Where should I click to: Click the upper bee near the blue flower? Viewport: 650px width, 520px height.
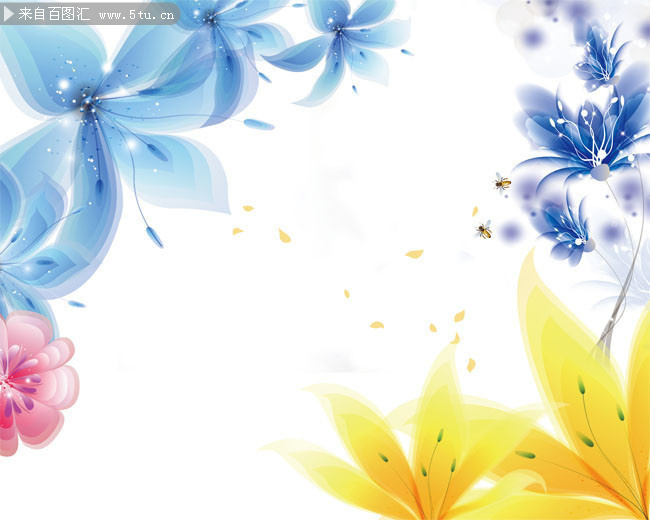click(502, 182)
